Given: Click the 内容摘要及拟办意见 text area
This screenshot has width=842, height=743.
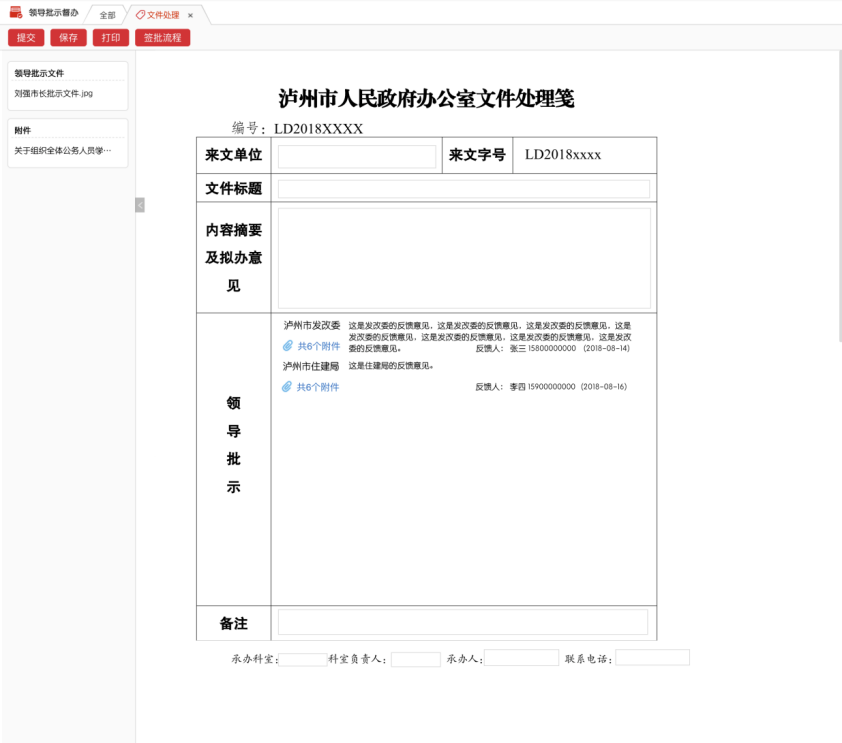Looking at the screenshot, I should pos(463,258).
